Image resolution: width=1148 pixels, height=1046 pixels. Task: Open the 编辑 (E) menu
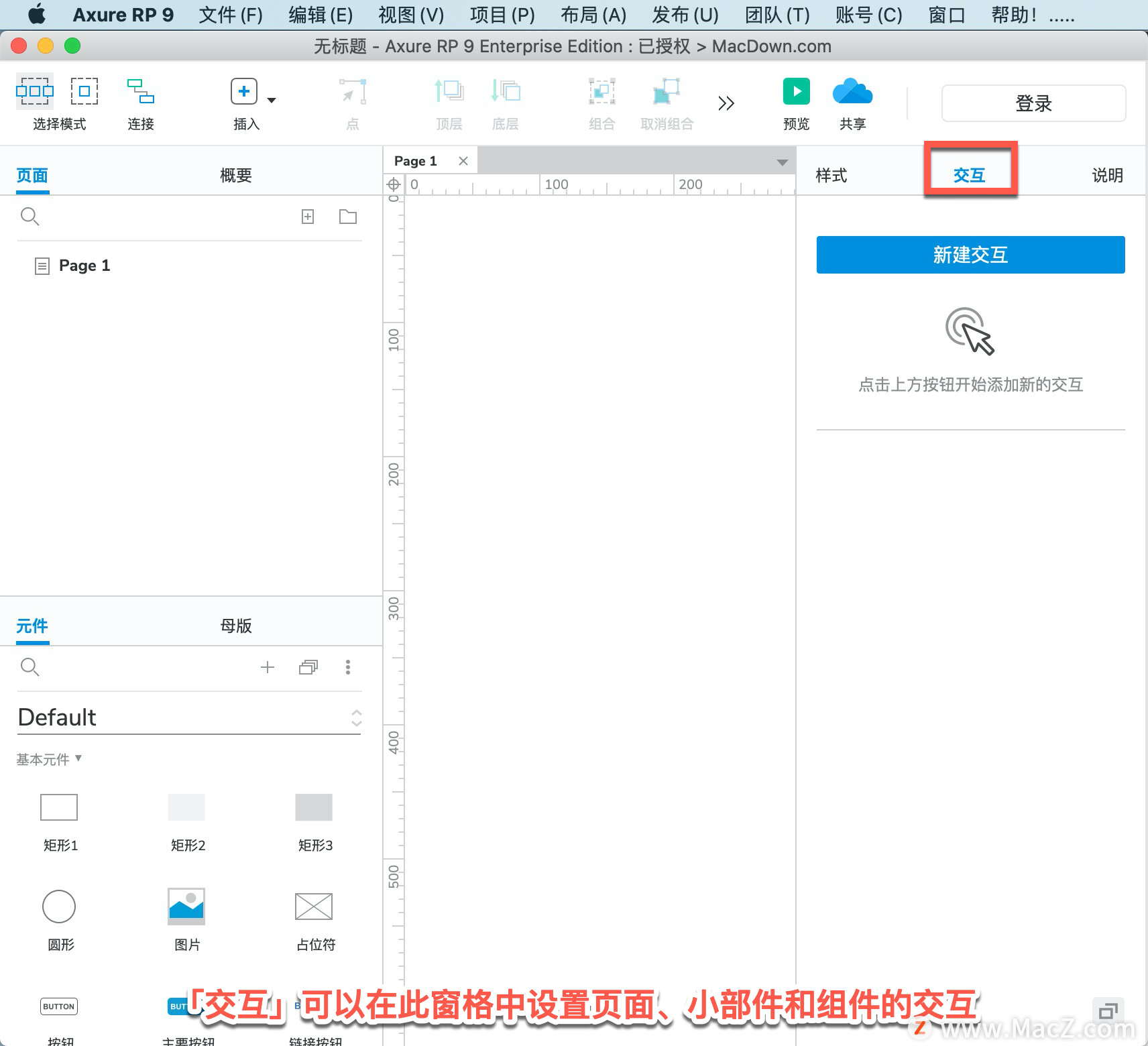321,15
